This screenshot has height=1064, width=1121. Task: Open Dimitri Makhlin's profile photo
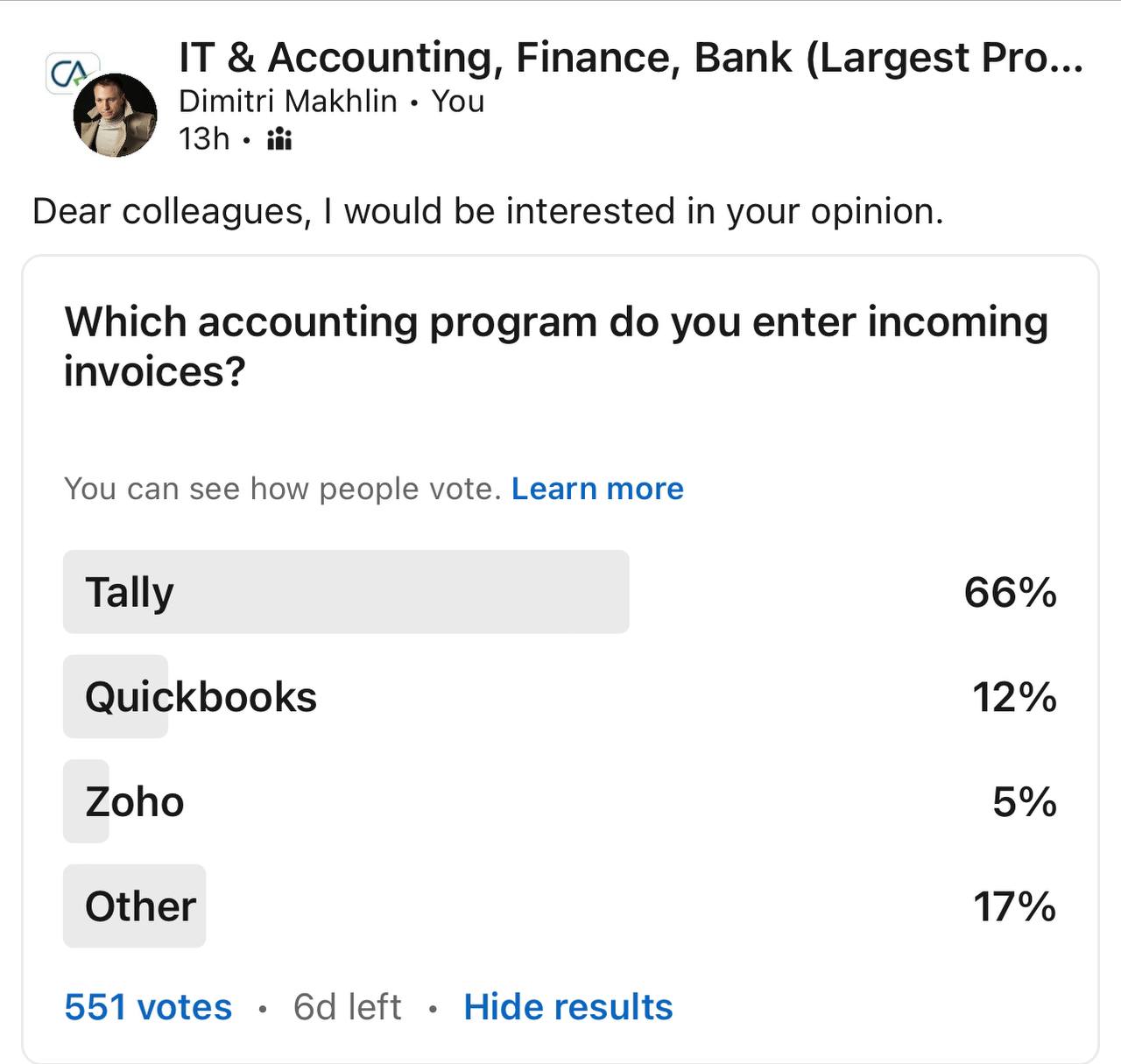point(115,116)
